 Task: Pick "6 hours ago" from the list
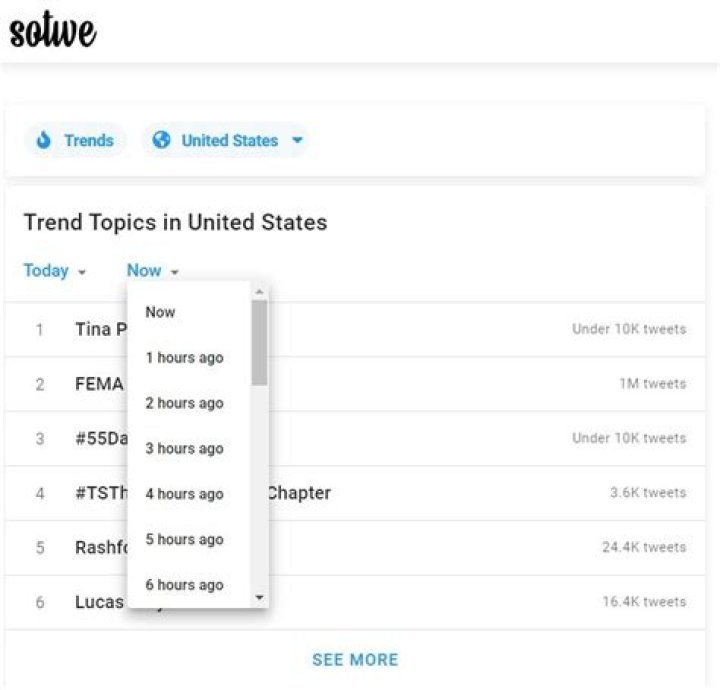point(184,585)
